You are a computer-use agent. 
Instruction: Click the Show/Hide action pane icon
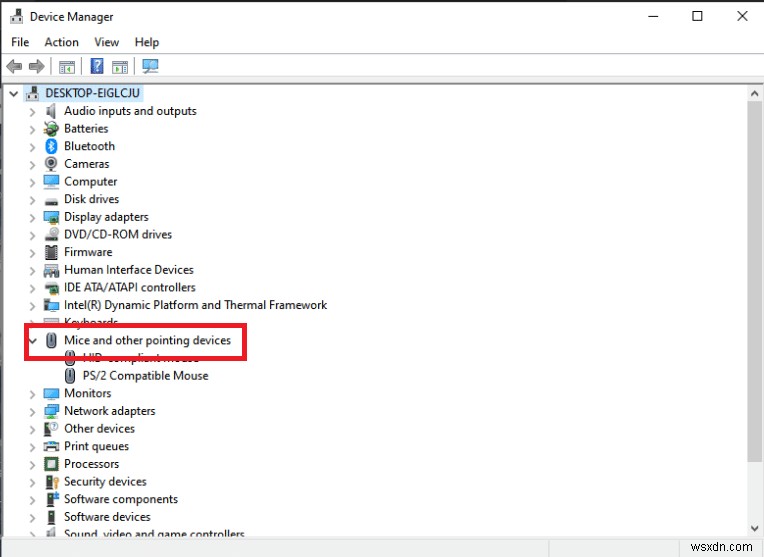click(119, 66)
